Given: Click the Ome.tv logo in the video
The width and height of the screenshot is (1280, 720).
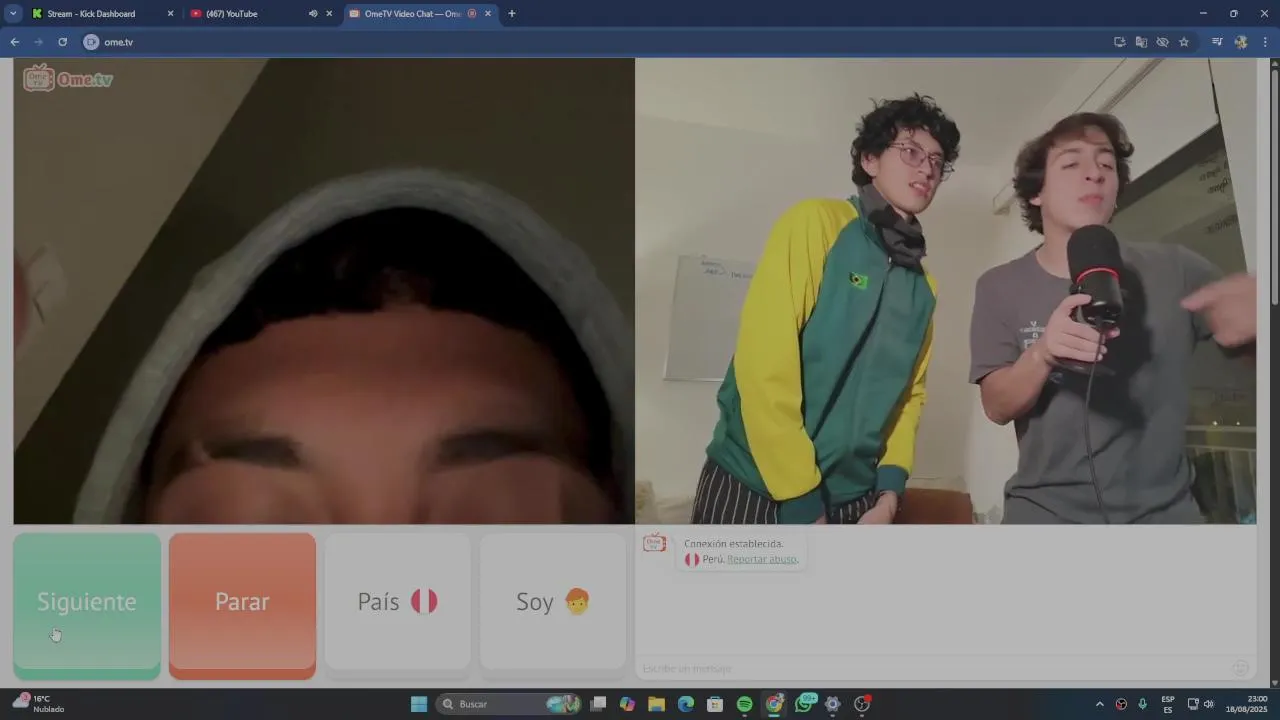Looking at the screenshot, I should coord(68,79).
